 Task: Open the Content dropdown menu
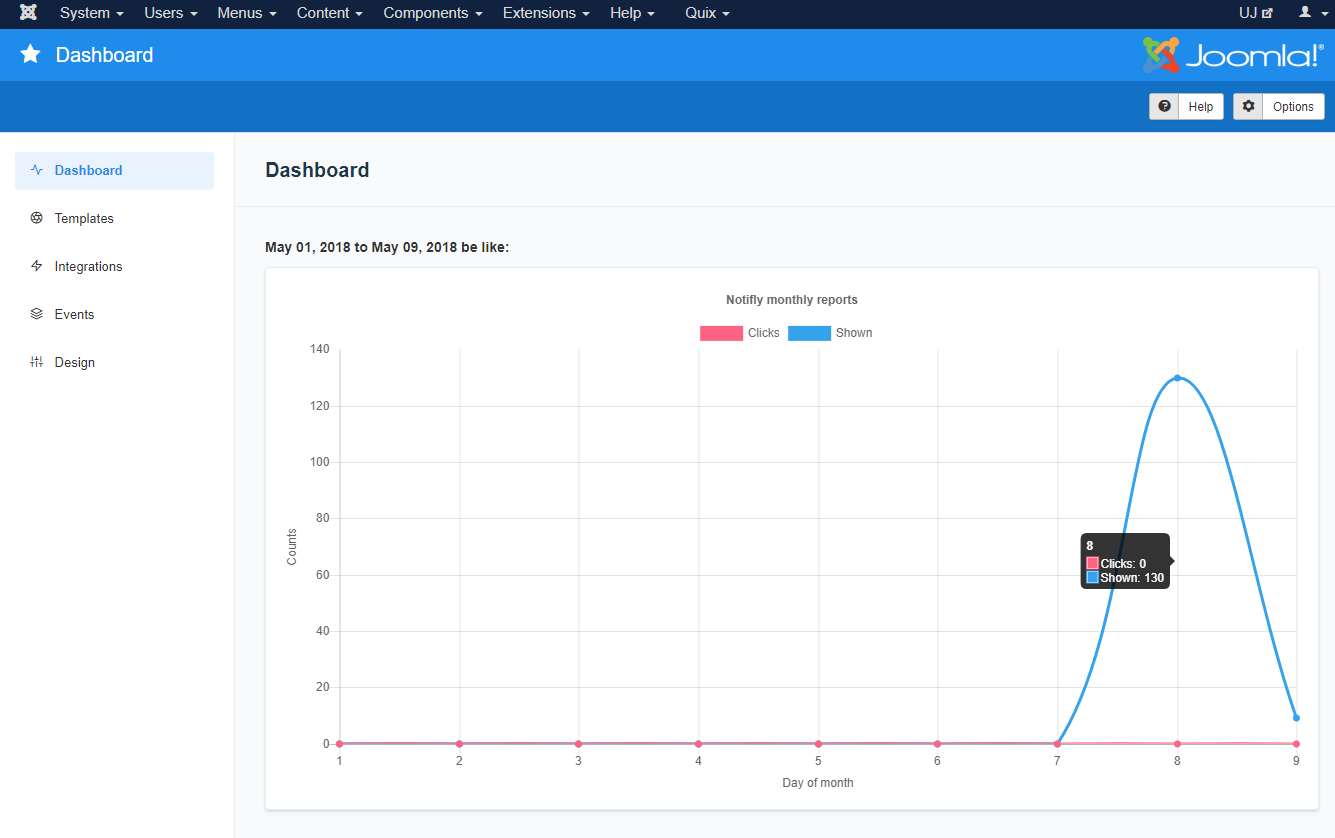330,13
